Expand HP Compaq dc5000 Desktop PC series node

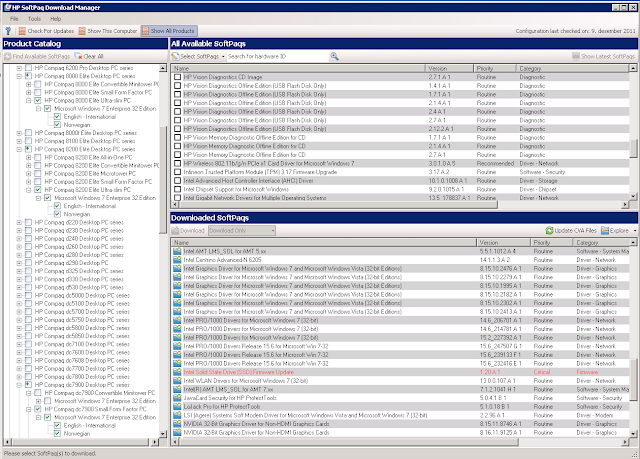pos(19,295)
